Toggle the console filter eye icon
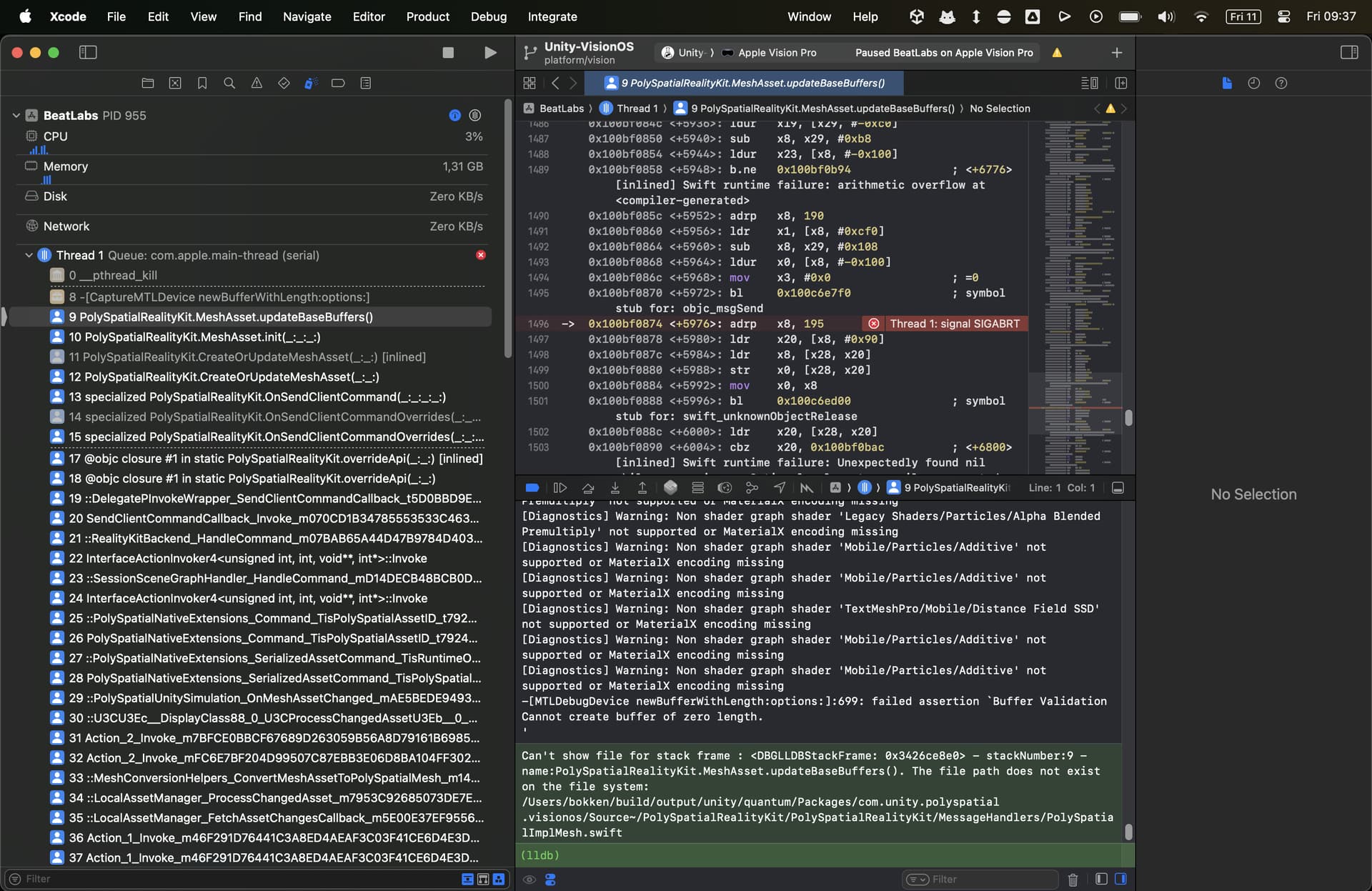The image size is (1372, 891). click(530, 880)
